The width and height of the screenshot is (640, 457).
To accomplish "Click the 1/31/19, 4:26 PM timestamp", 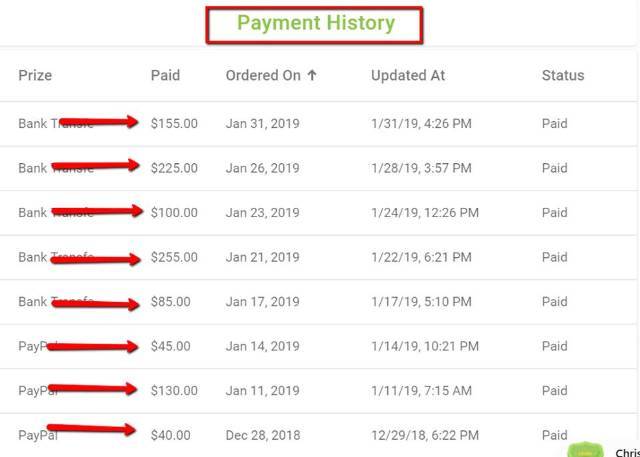I will coord(421,124).
